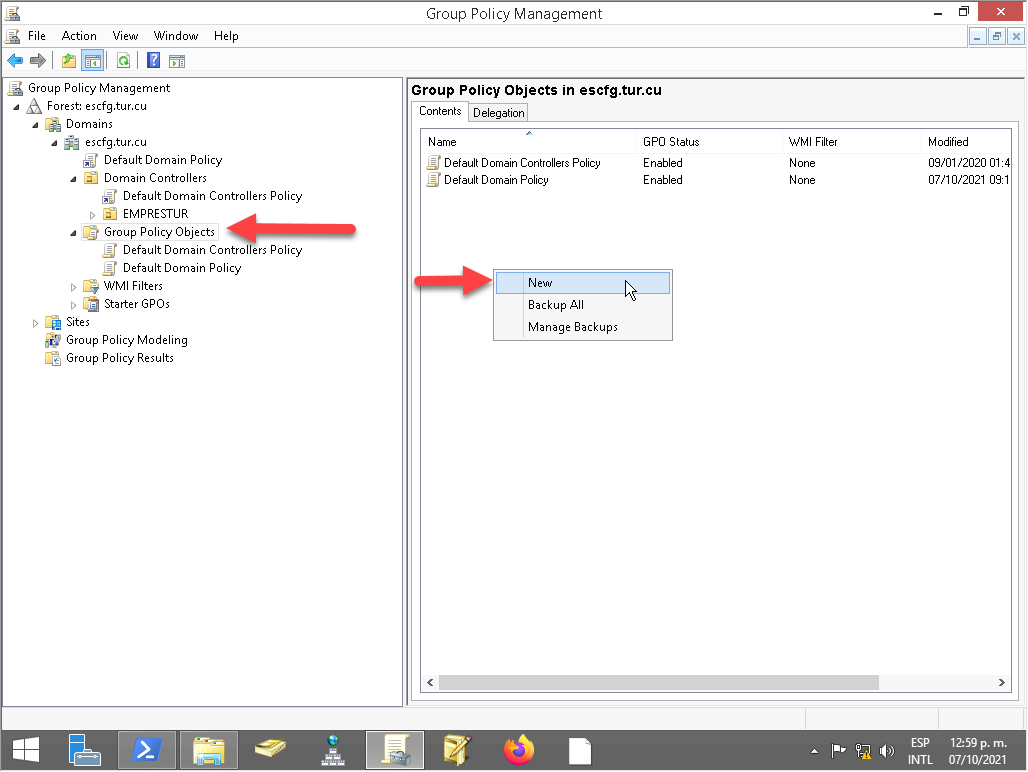Open the Action menu
This screenshot has width=1028, height=772.
(79, 36)
